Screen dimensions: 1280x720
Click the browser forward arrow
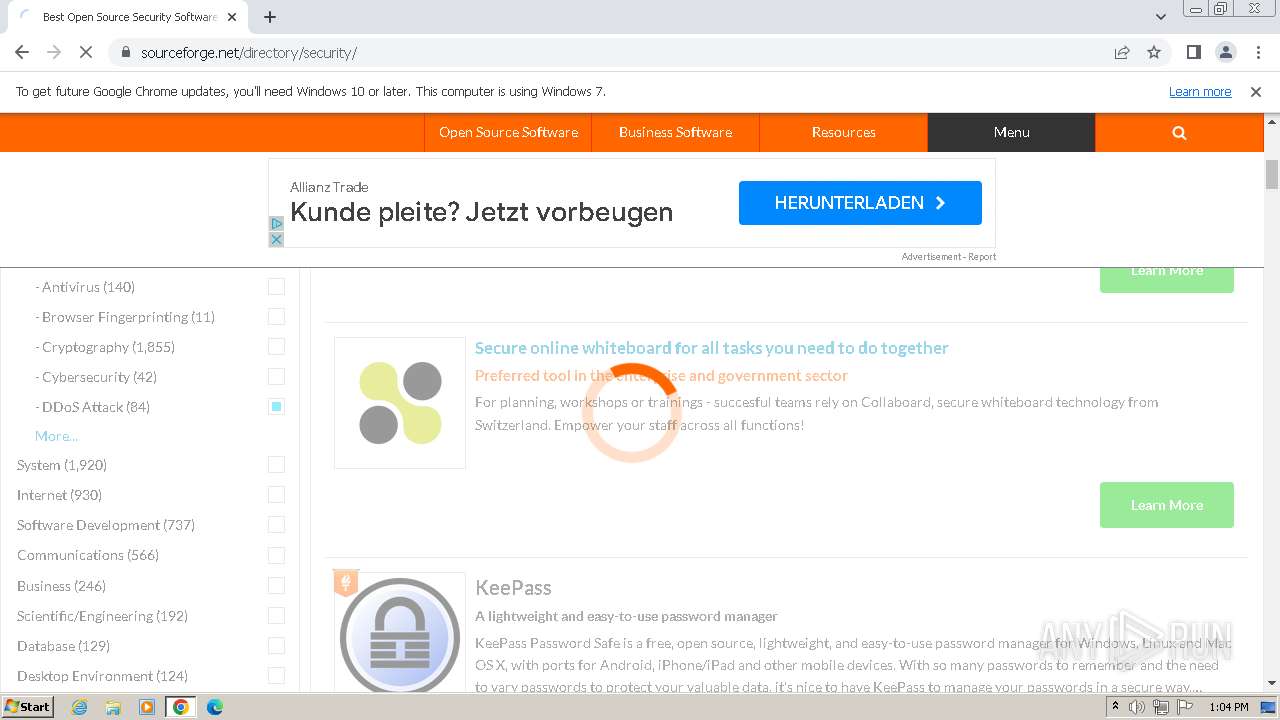coord(54,52)
